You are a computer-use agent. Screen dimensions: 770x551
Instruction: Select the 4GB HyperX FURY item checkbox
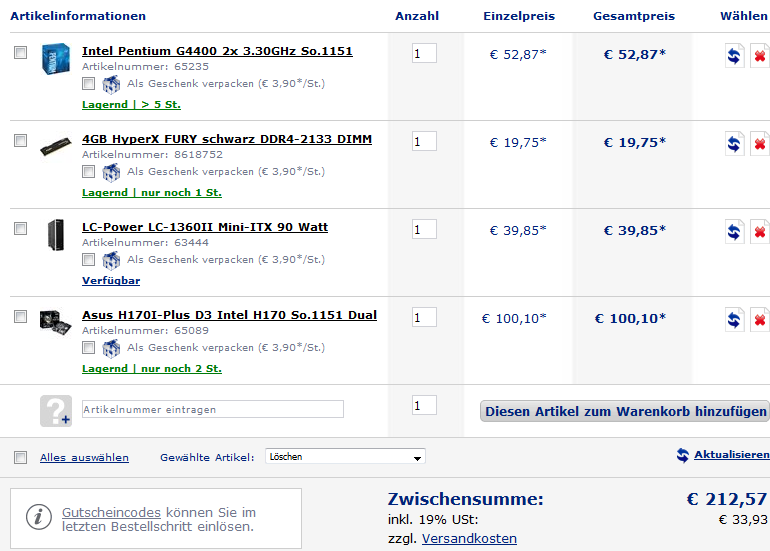coord(20,140)
